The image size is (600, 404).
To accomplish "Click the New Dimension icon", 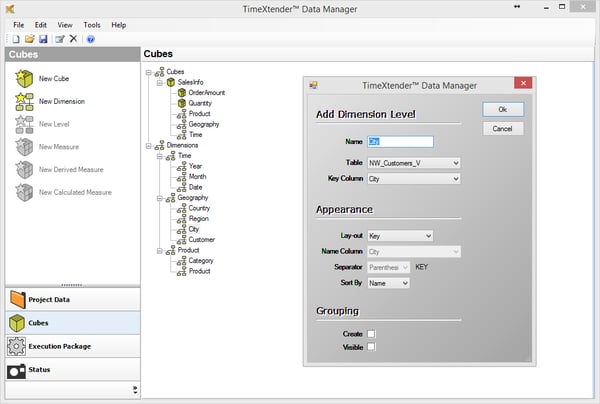I will click(24, 101).
